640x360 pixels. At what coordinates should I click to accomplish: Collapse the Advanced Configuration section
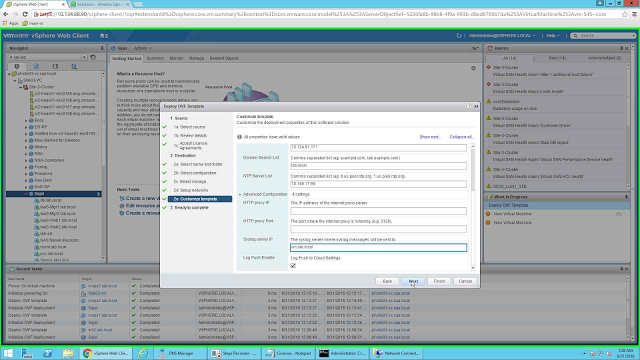[240, 195]
